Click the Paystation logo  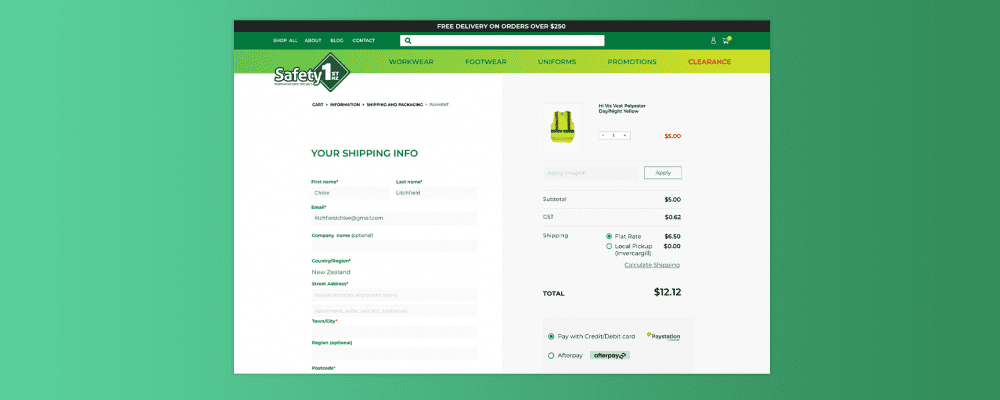click(x=663, y=336)
